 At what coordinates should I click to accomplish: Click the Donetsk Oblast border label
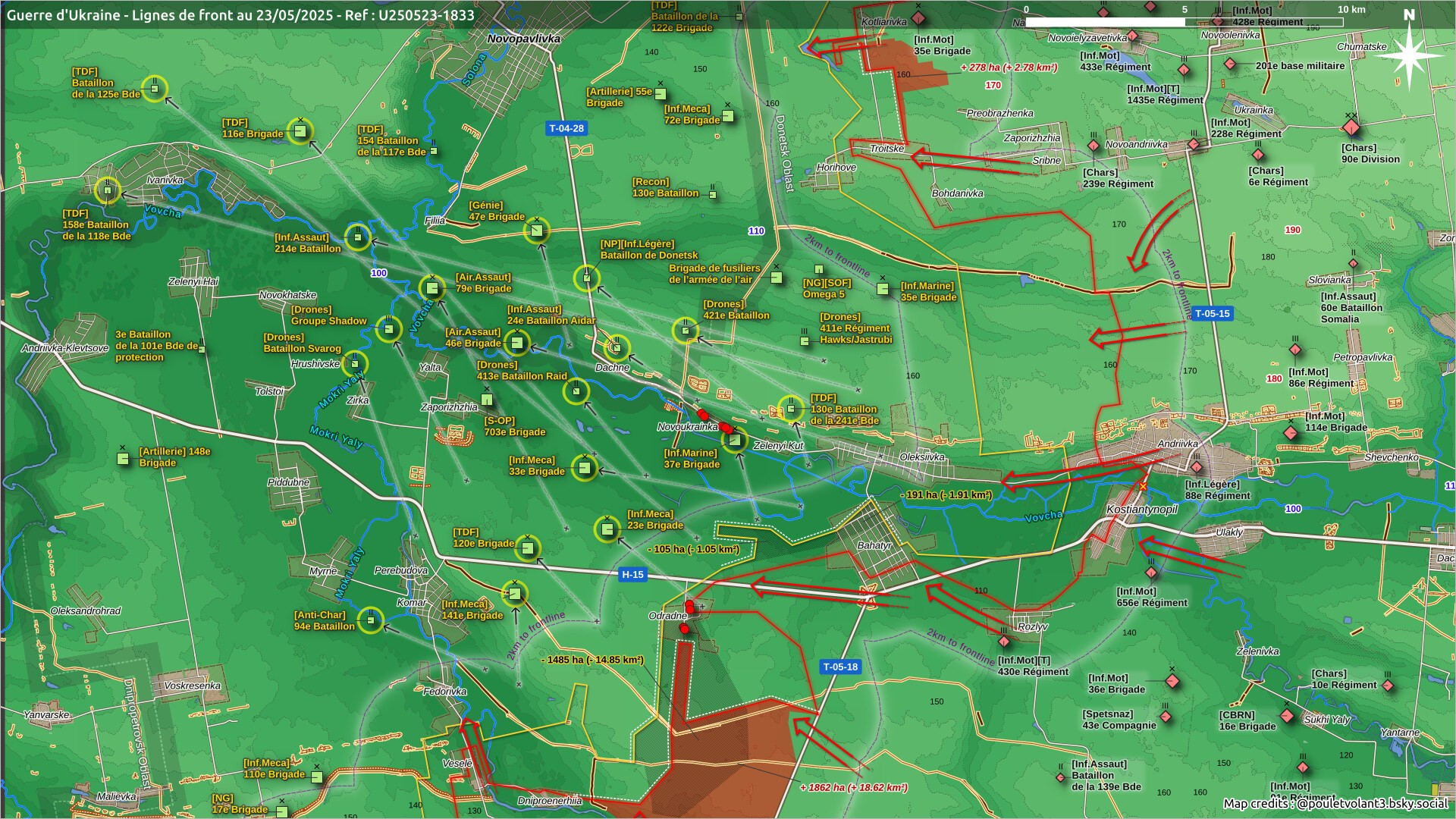click(x=784, y=153)
